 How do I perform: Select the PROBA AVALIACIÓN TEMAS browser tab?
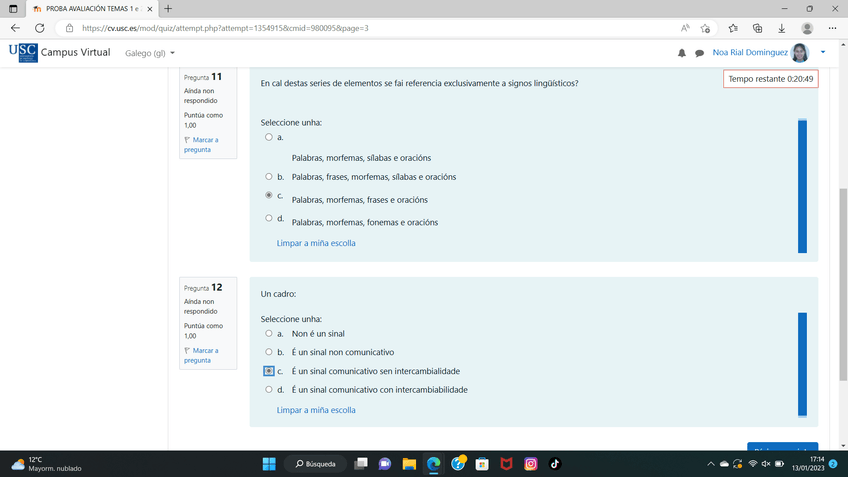(91, 9)
